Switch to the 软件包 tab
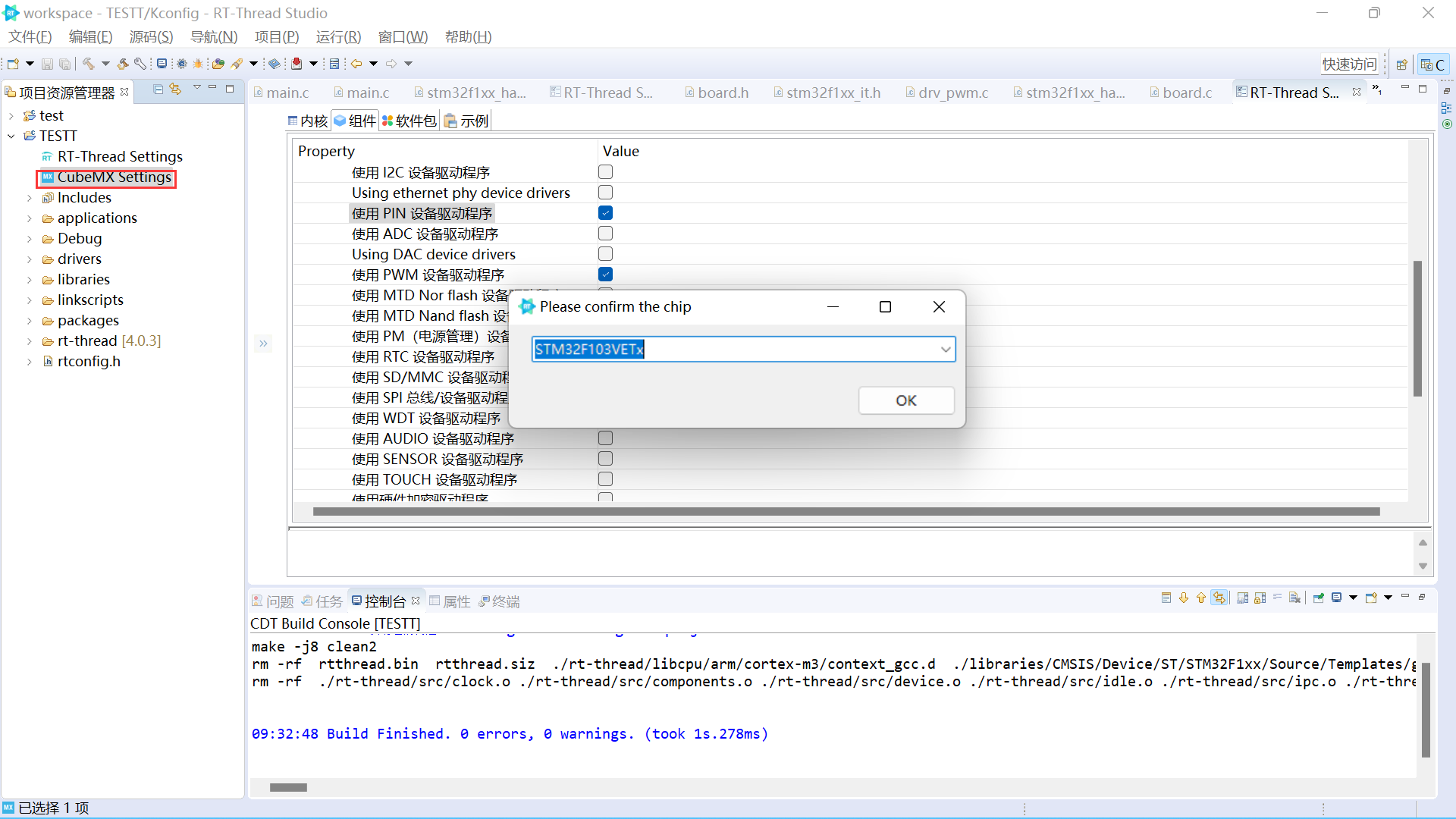This screenshot has height=819, width=1456. 409,121
